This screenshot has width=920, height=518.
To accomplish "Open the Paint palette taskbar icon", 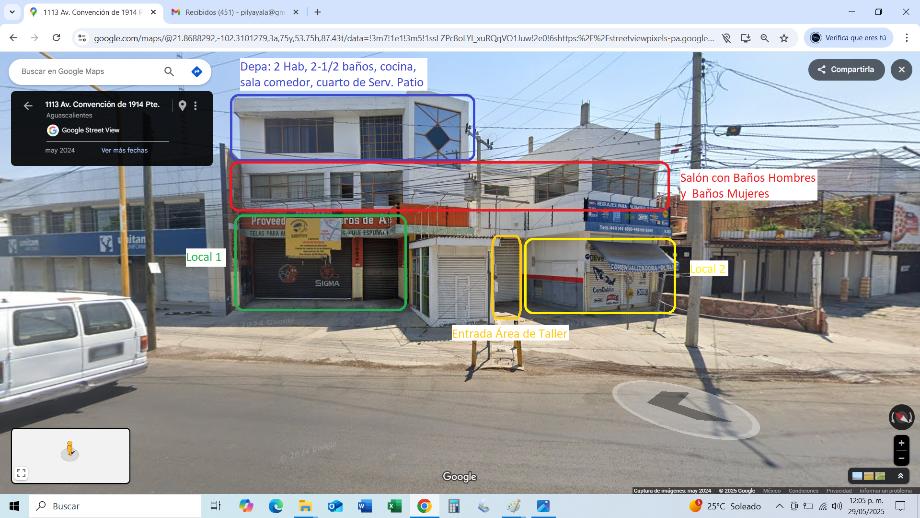I will click(513, 506).
